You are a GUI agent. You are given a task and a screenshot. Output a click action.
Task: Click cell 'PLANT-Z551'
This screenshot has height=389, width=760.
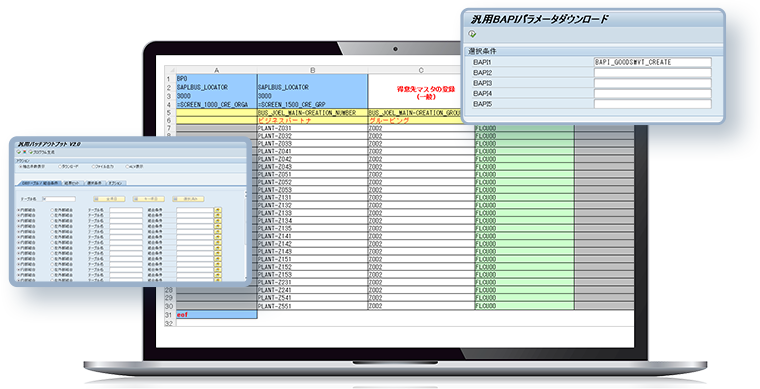click(x=313, y=306)
